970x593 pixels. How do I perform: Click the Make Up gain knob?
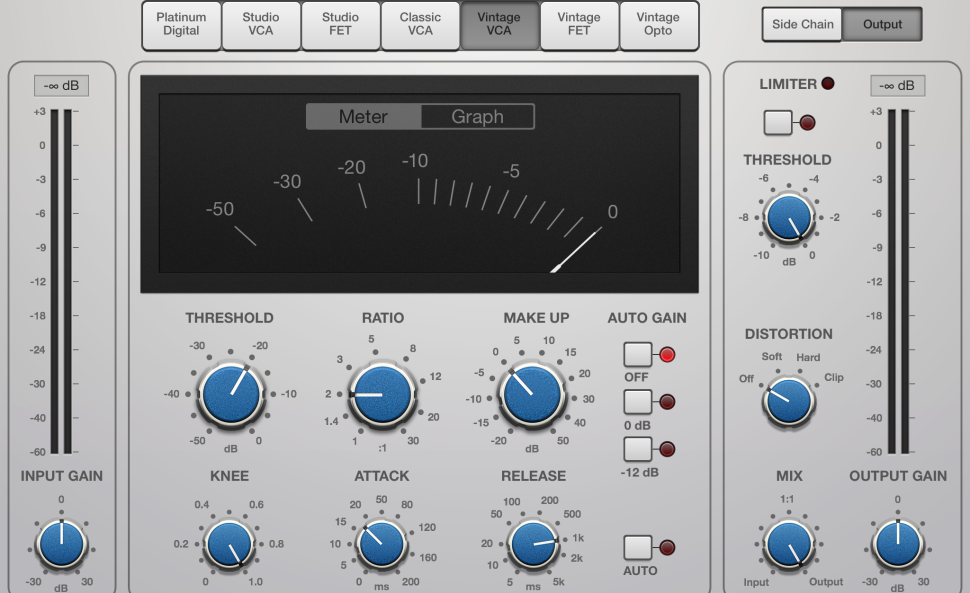[x=532, y=394]
